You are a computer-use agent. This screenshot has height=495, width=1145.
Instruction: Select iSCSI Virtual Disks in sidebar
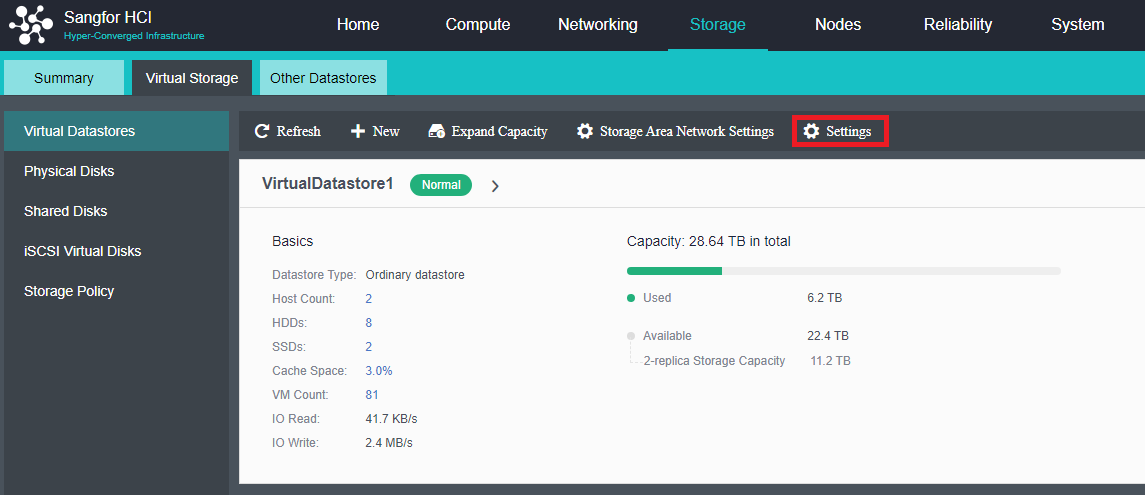(x=83, y=251)
